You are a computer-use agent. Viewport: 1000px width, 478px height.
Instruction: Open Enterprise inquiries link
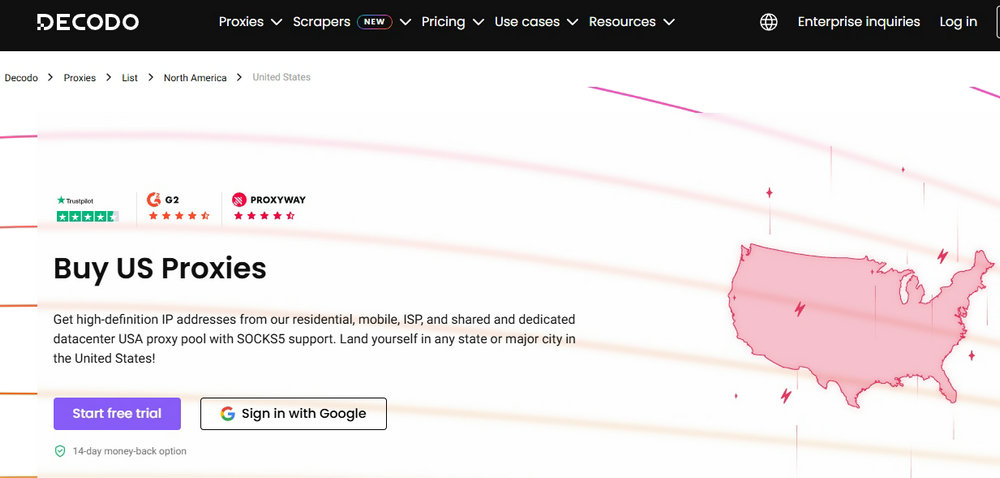pyautogui.click(x=858, y=22)
